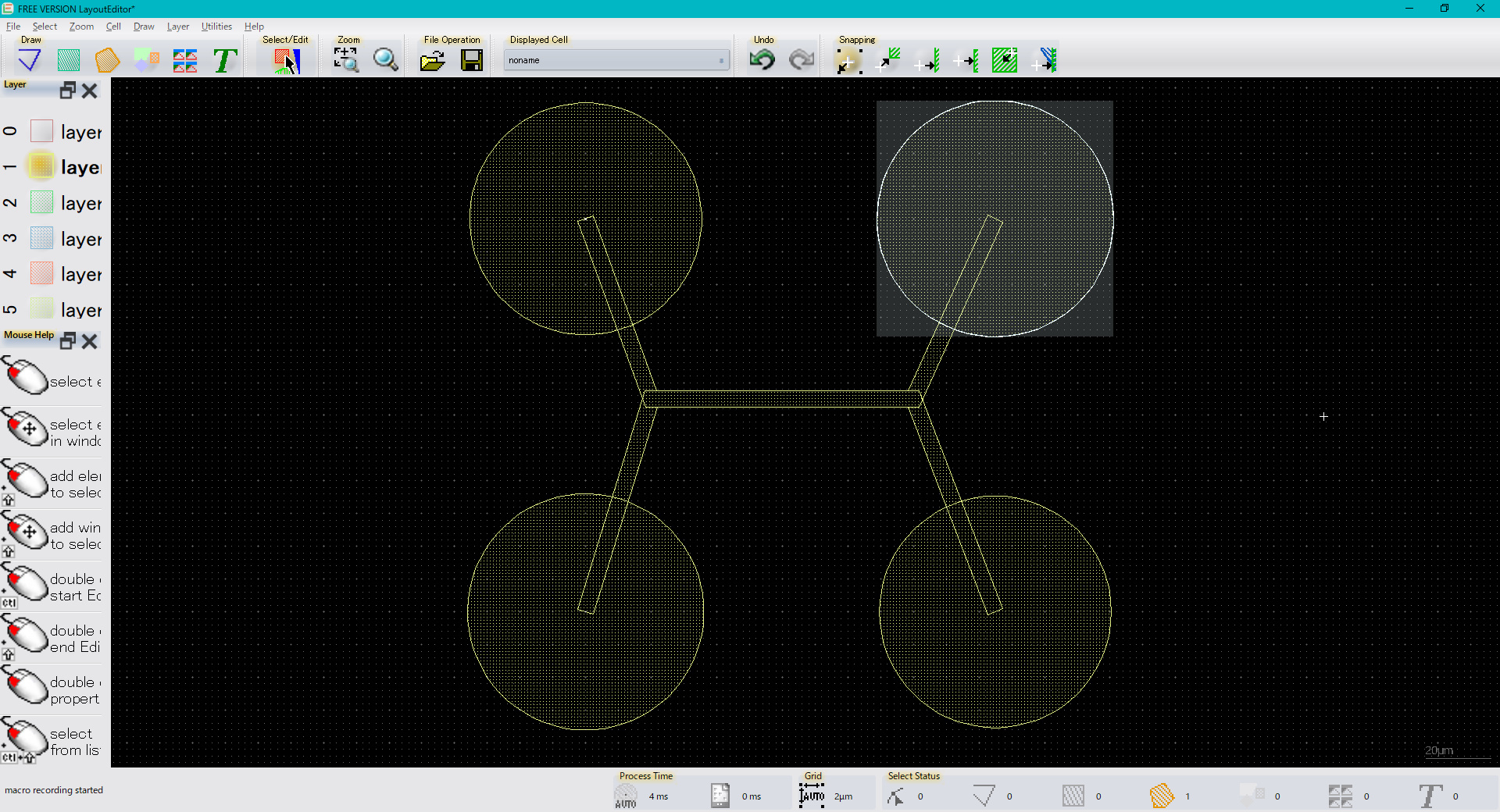
Task: Toggle the first snapping mode button
Action: (848, 60)
